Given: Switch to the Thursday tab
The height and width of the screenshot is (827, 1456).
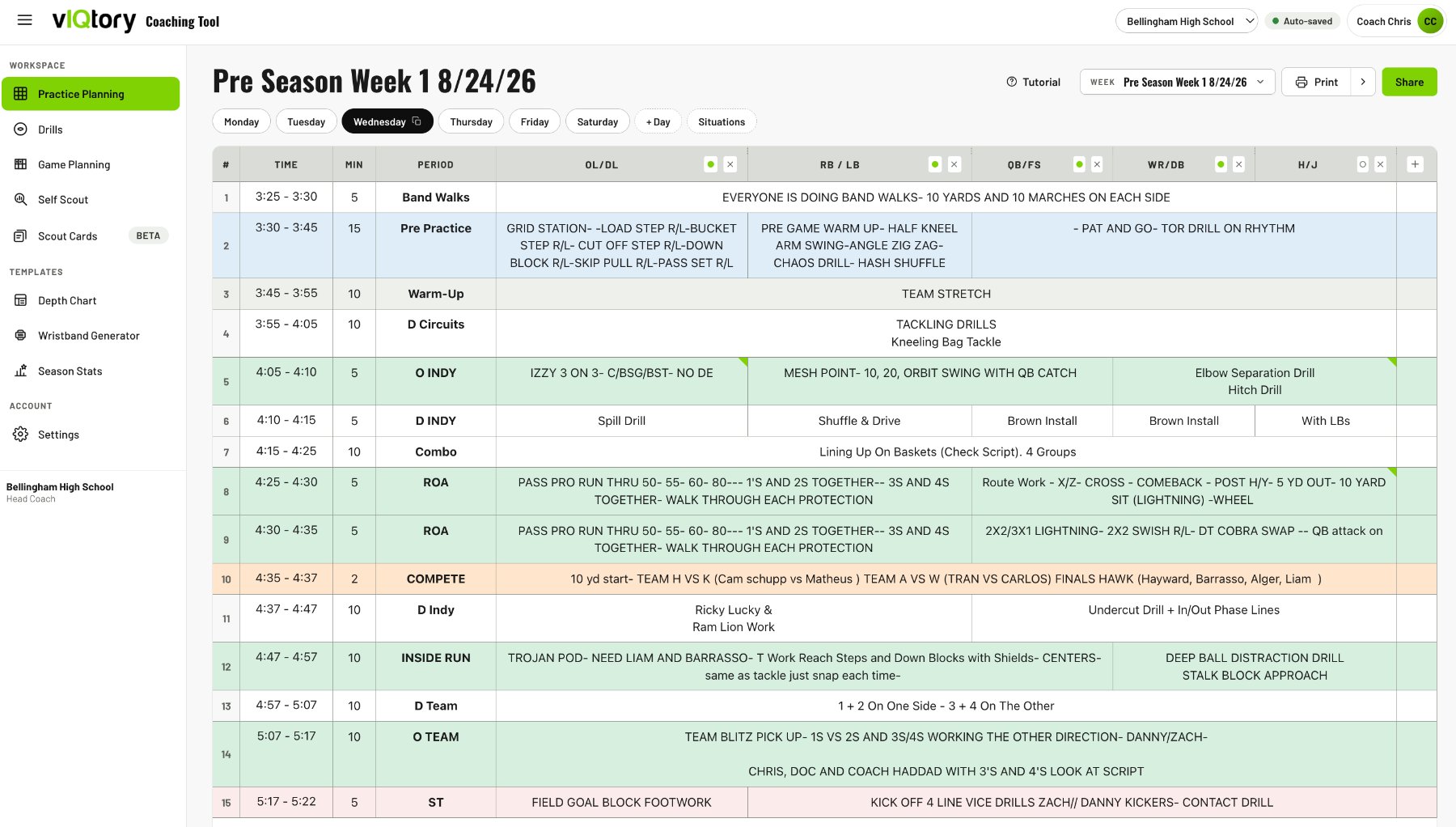Looking at the screenshot, I should (471, 121).
